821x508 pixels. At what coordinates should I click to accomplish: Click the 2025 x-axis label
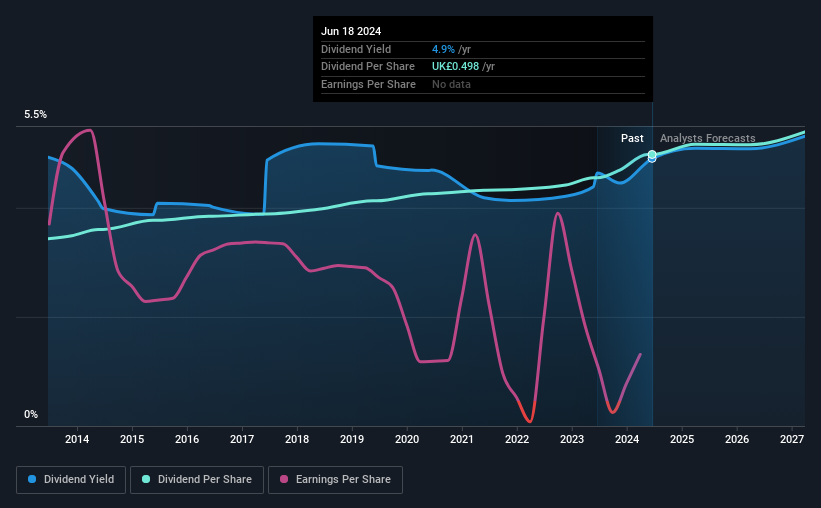click(x=682, y=439)
